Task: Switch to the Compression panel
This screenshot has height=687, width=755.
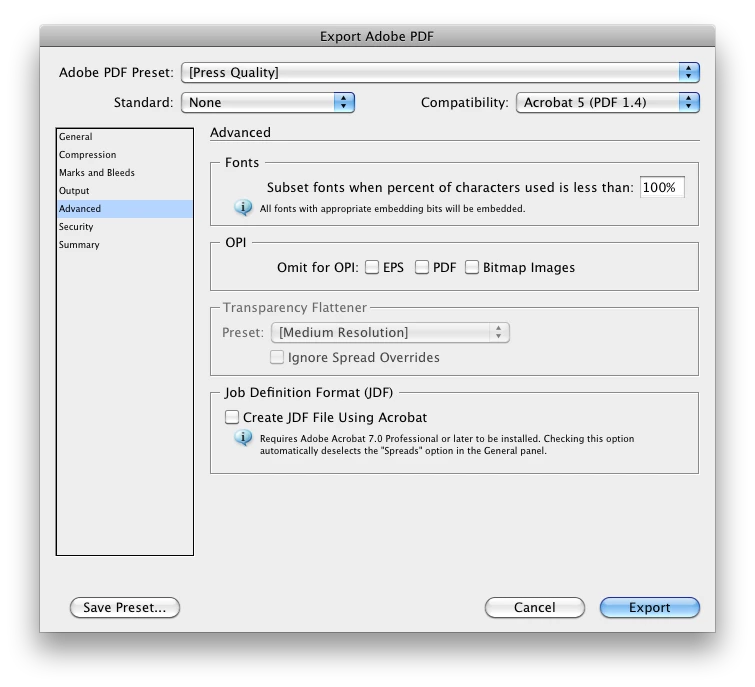Action: 125,155
